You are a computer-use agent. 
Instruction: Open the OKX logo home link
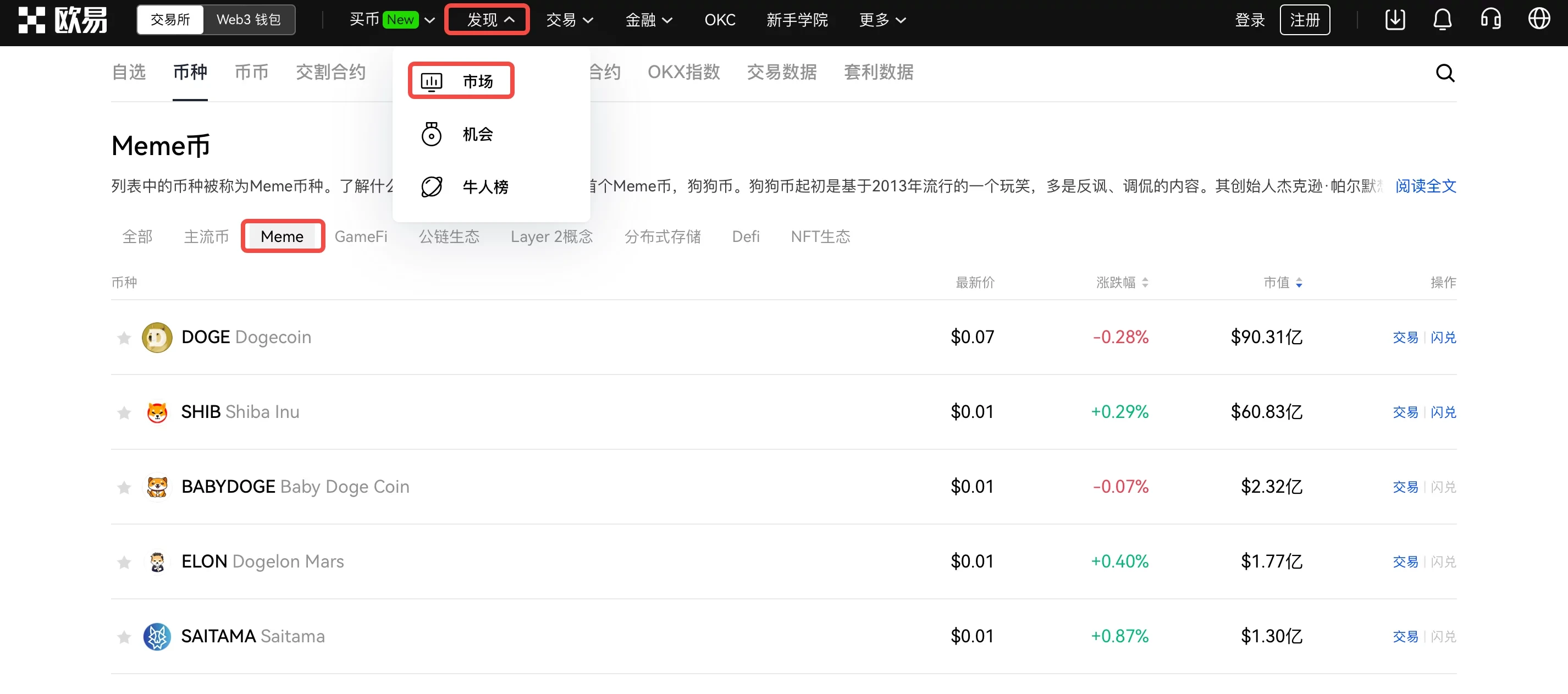click(x=62, y=20)
